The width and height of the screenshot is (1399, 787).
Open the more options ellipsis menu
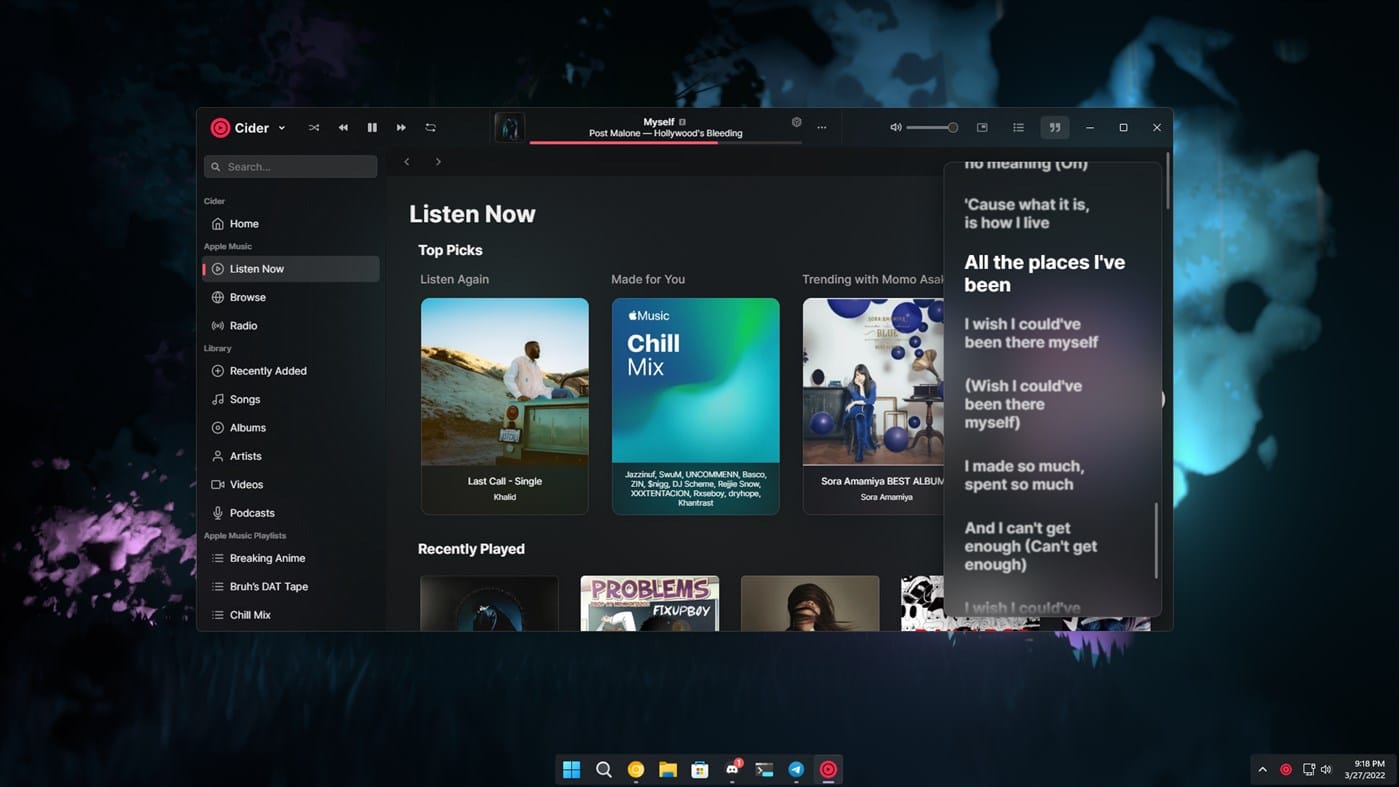pos(821,127)
